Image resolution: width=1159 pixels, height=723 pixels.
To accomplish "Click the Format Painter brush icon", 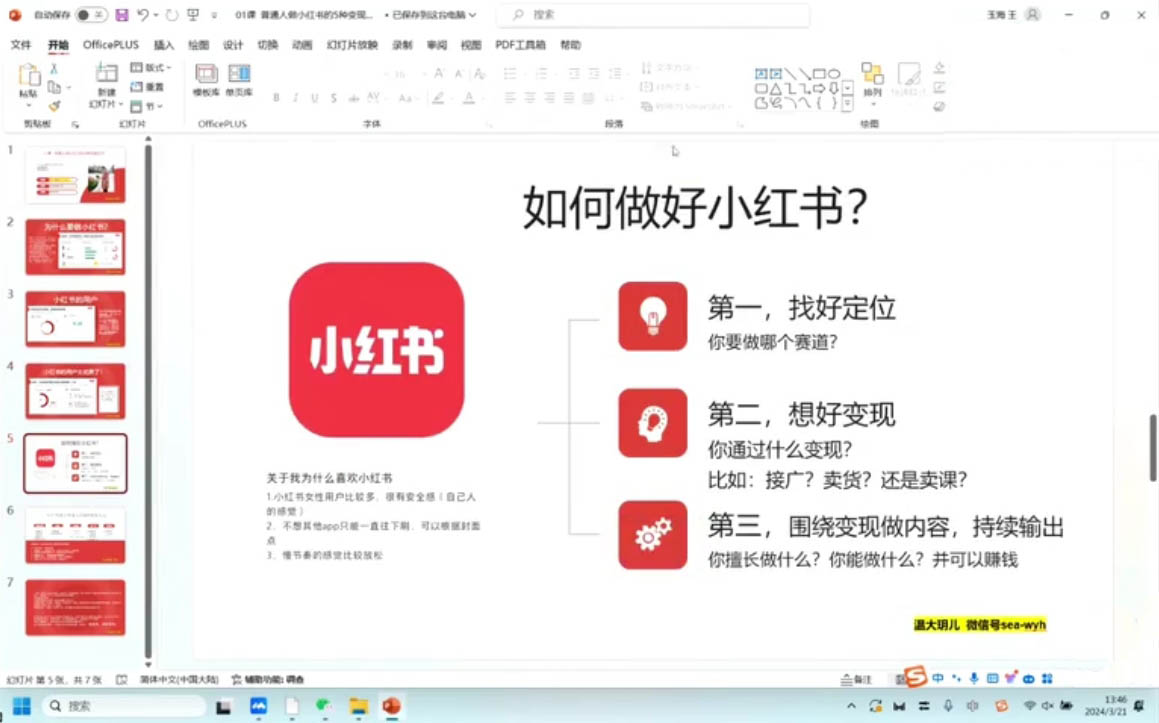I will pyautogui.click(x=54, y=106).
